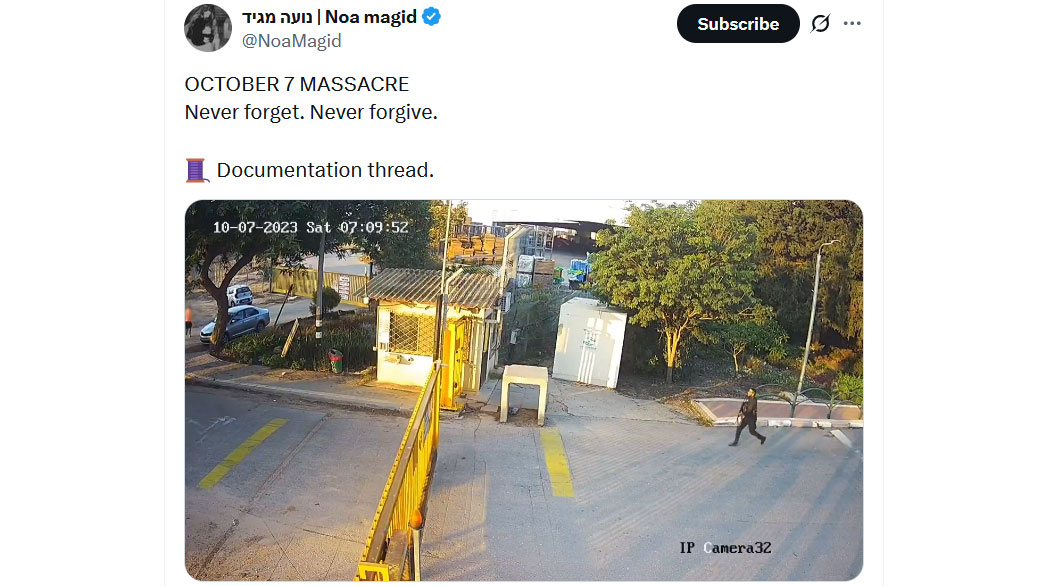This screenshot has width=1050, height=587.
Task: Click the guard booth with corrugated roof
Action: click(433, 328)
